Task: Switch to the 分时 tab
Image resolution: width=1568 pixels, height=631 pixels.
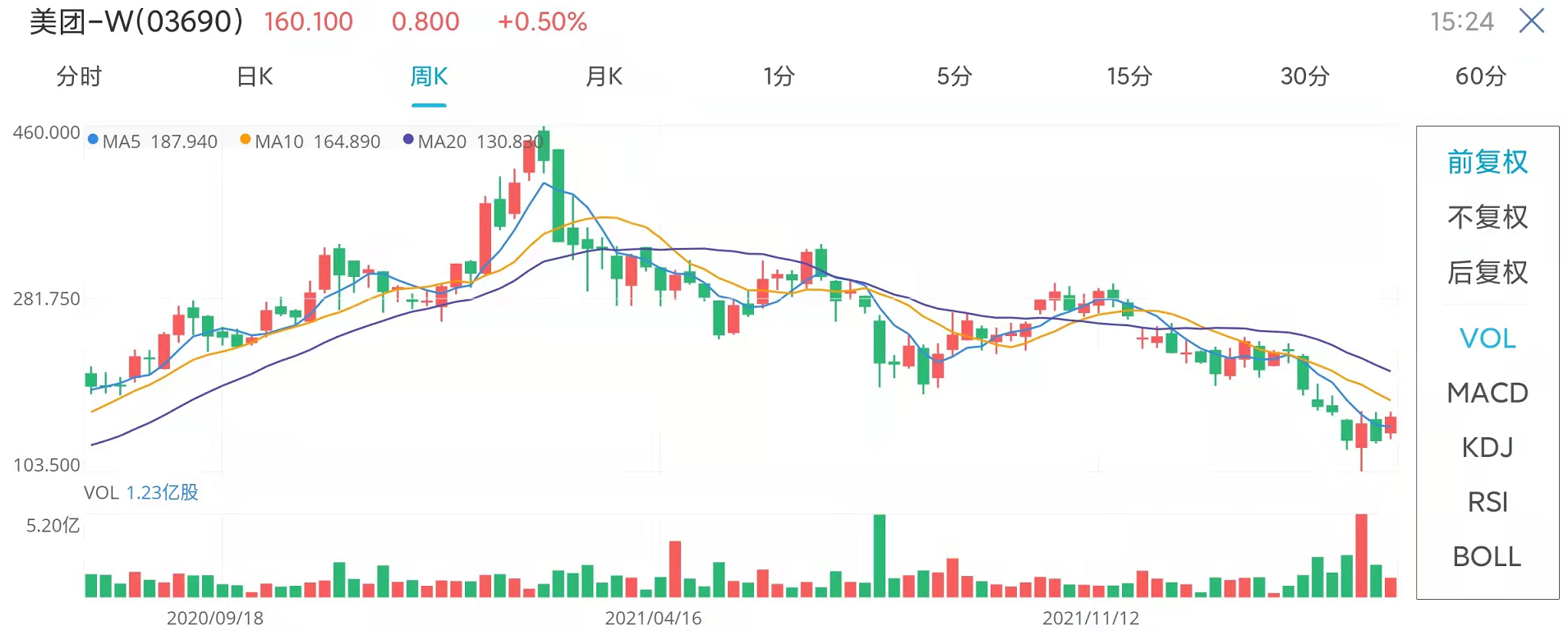Action: coord(79,76)
